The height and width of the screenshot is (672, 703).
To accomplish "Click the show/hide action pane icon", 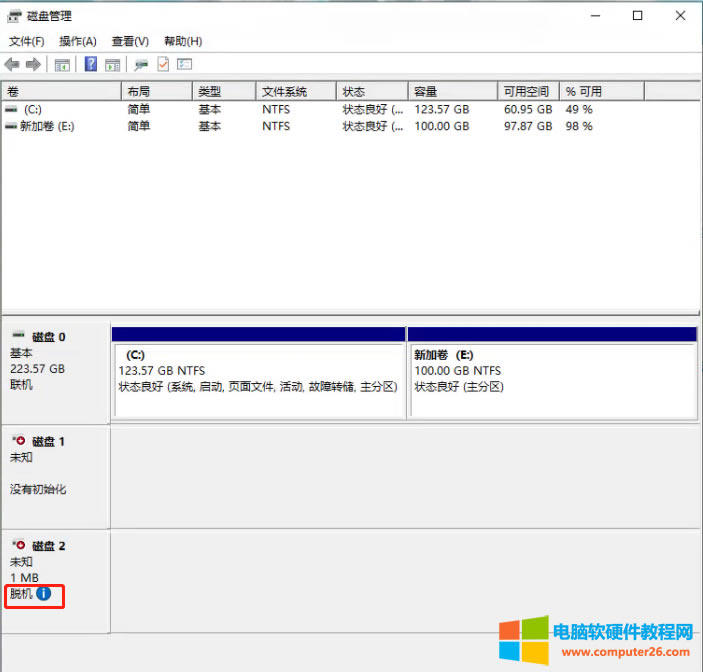I will 113,64.
